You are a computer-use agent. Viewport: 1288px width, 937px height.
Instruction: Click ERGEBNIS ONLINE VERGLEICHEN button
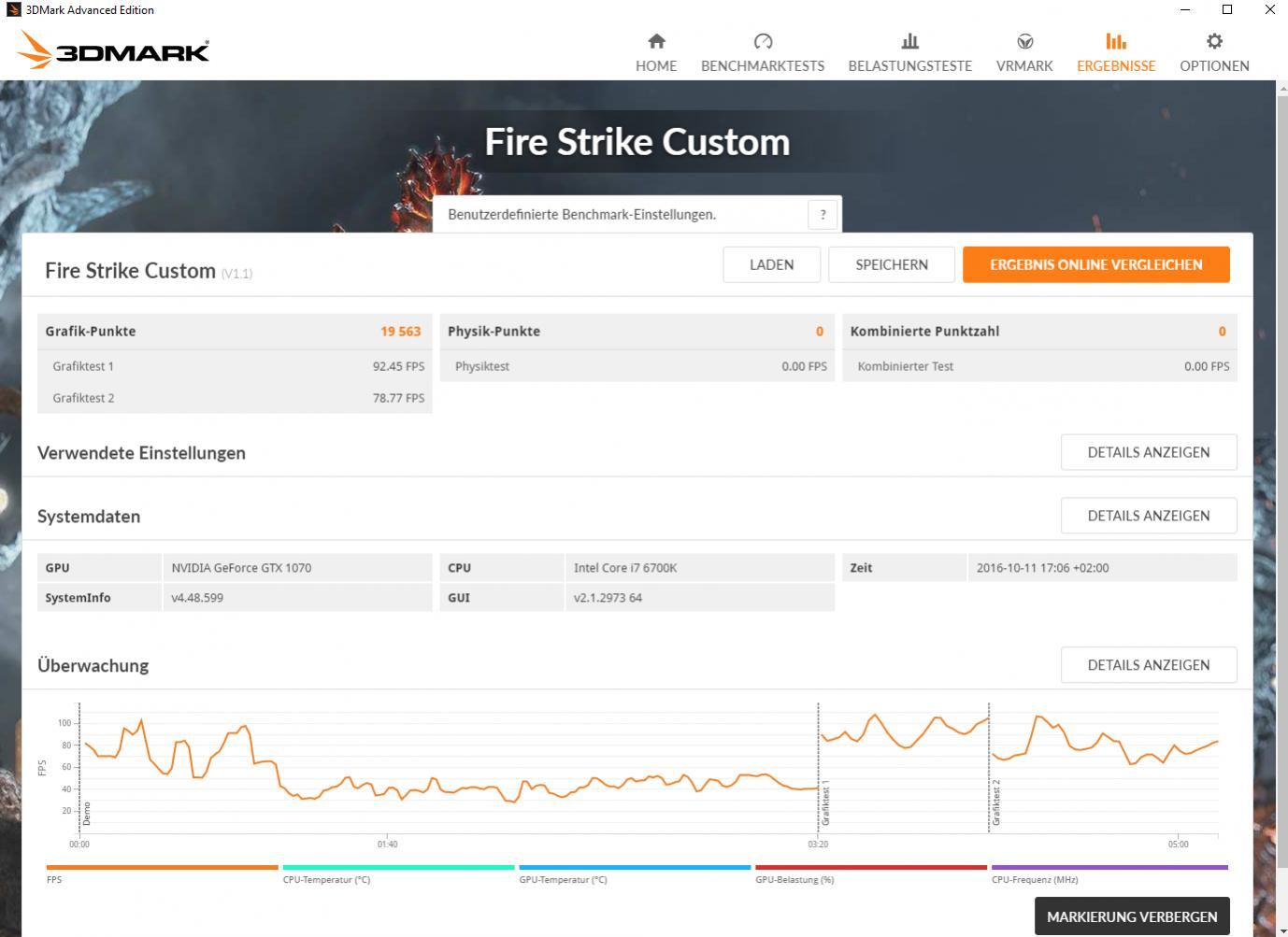click(1095, 264)
